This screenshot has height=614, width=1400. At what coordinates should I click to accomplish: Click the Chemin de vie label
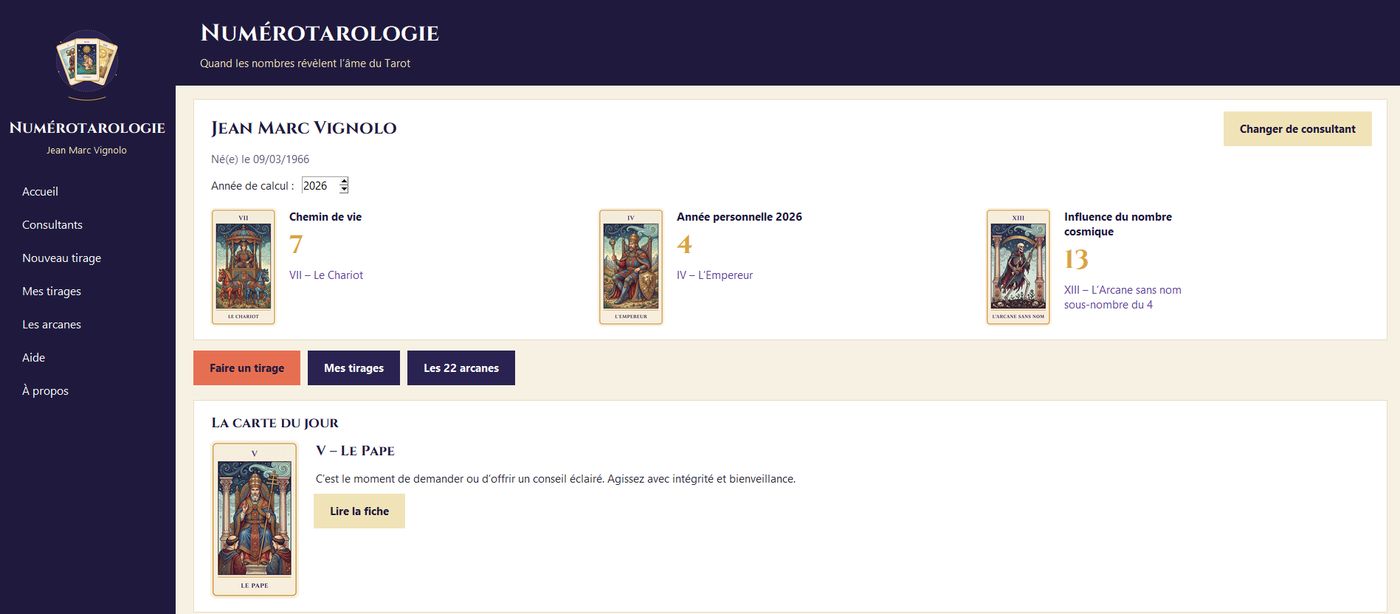click(x=325, y=217)
